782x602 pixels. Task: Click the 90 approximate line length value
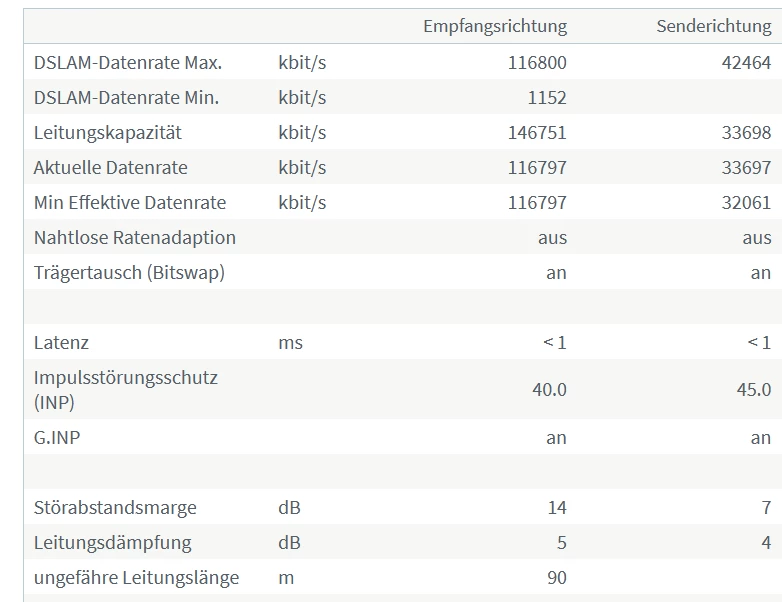[556, 577]
